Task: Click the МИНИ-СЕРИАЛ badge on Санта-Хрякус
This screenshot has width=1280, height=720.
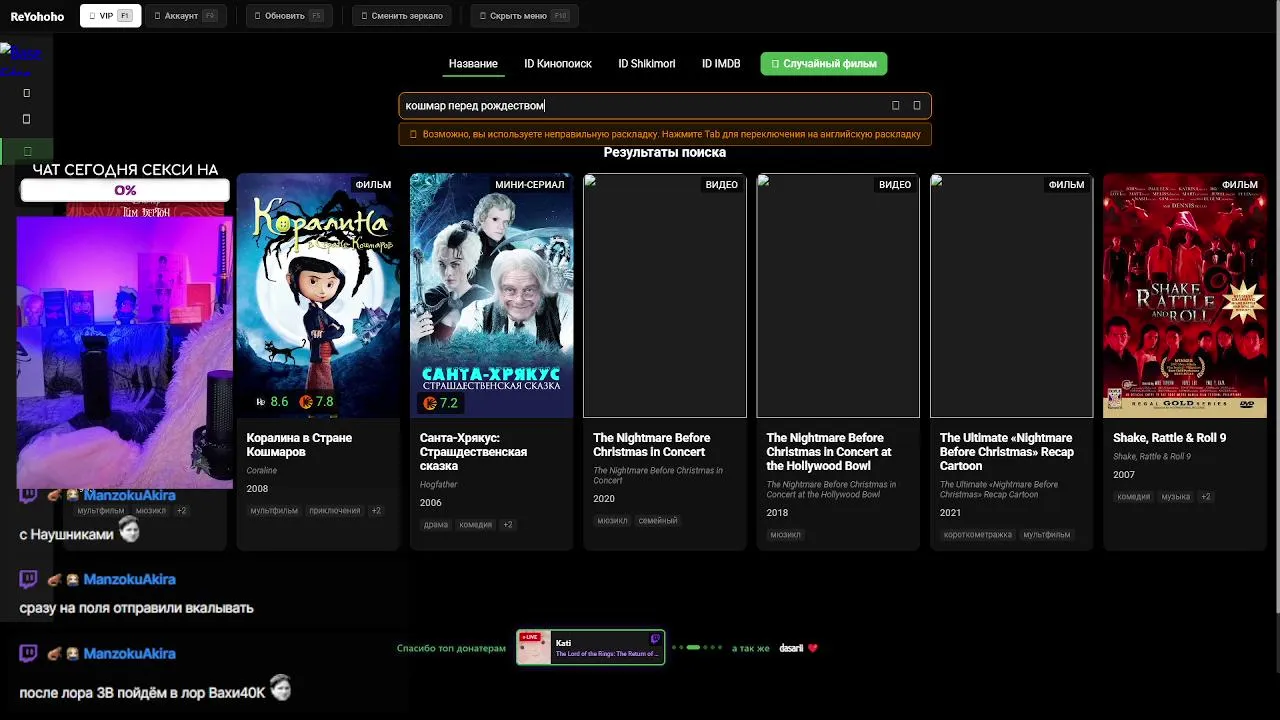Action: click(530, 185)
